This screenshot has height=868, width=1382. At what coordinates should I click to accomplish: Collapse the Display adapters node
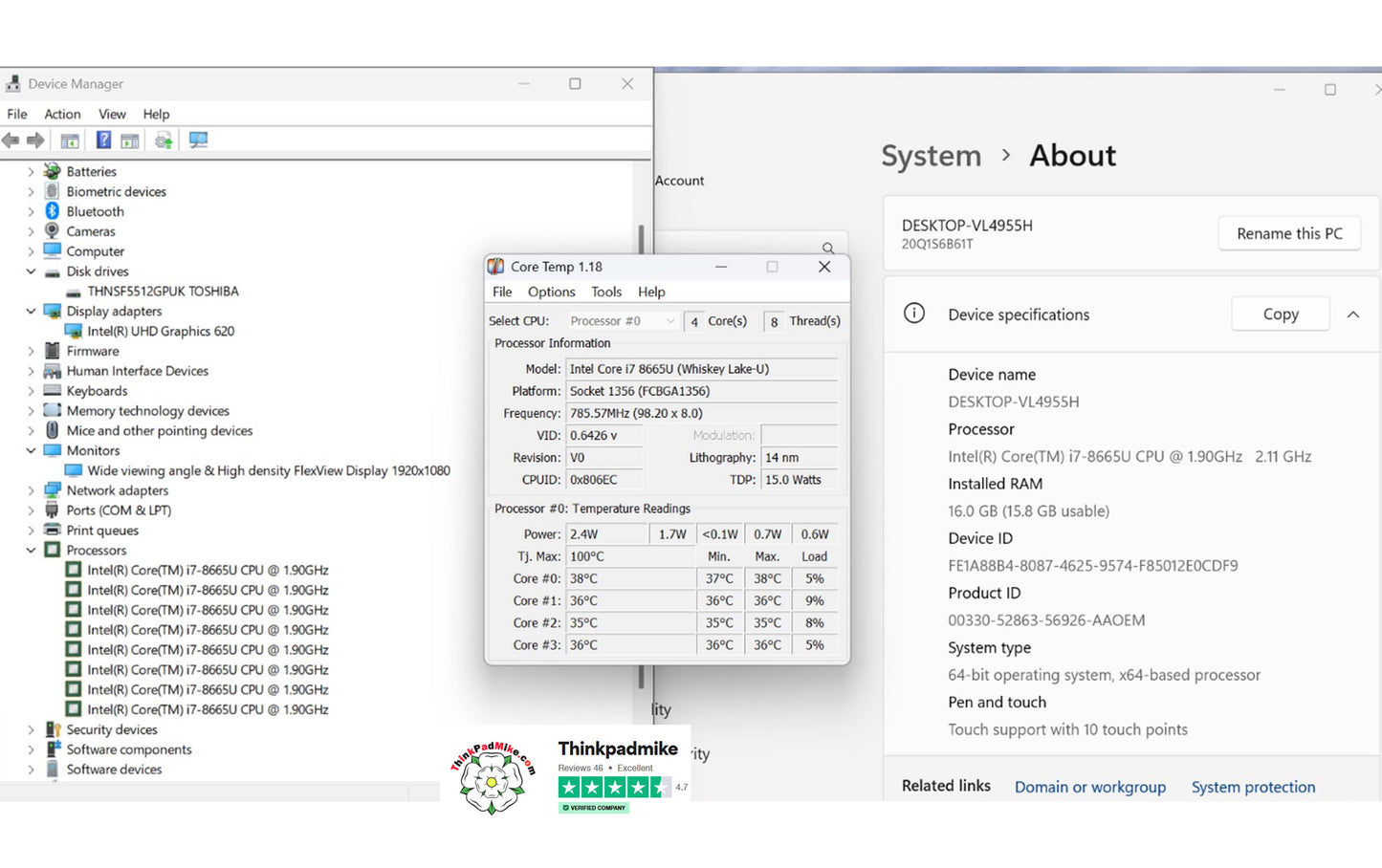(31, 312)
